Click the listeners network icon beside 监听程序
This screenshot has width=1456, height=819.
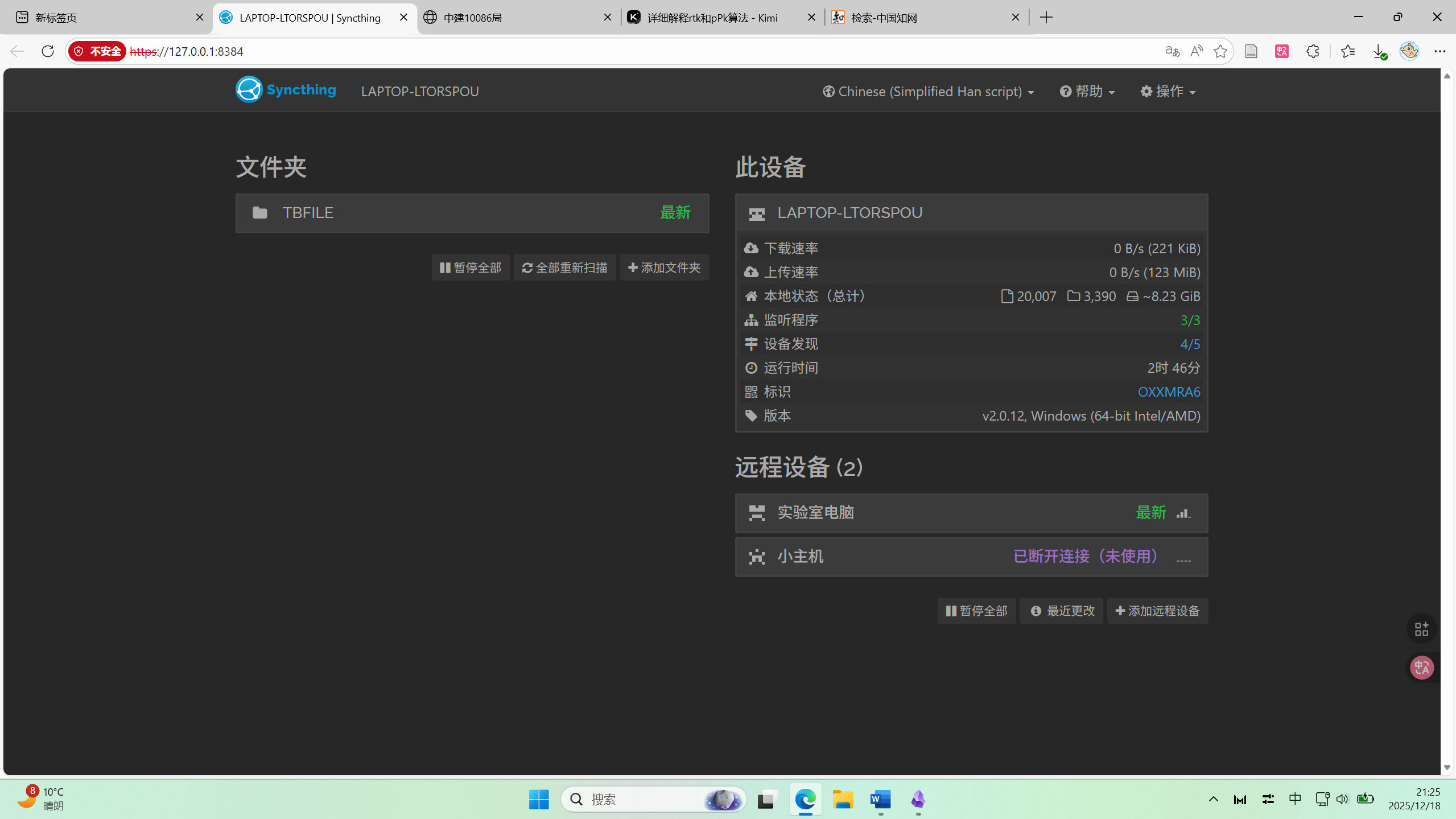pyautogui.click(x=751, y=320)
